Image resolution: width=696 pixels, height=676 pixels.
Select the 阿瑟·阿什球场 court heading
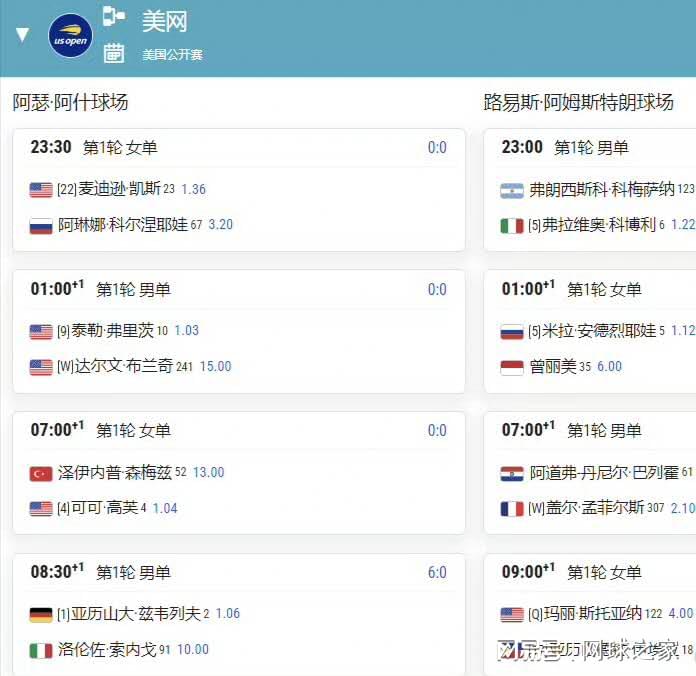point(70,103)
